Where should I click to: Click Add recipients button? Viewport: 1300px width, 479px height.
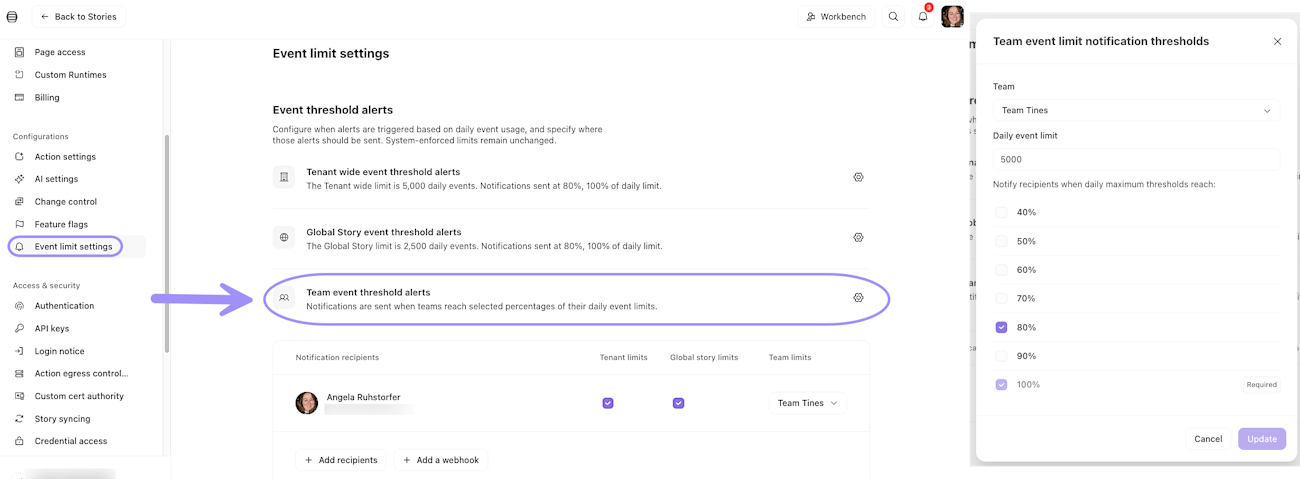pyautogui.click(x=340, y=460)
